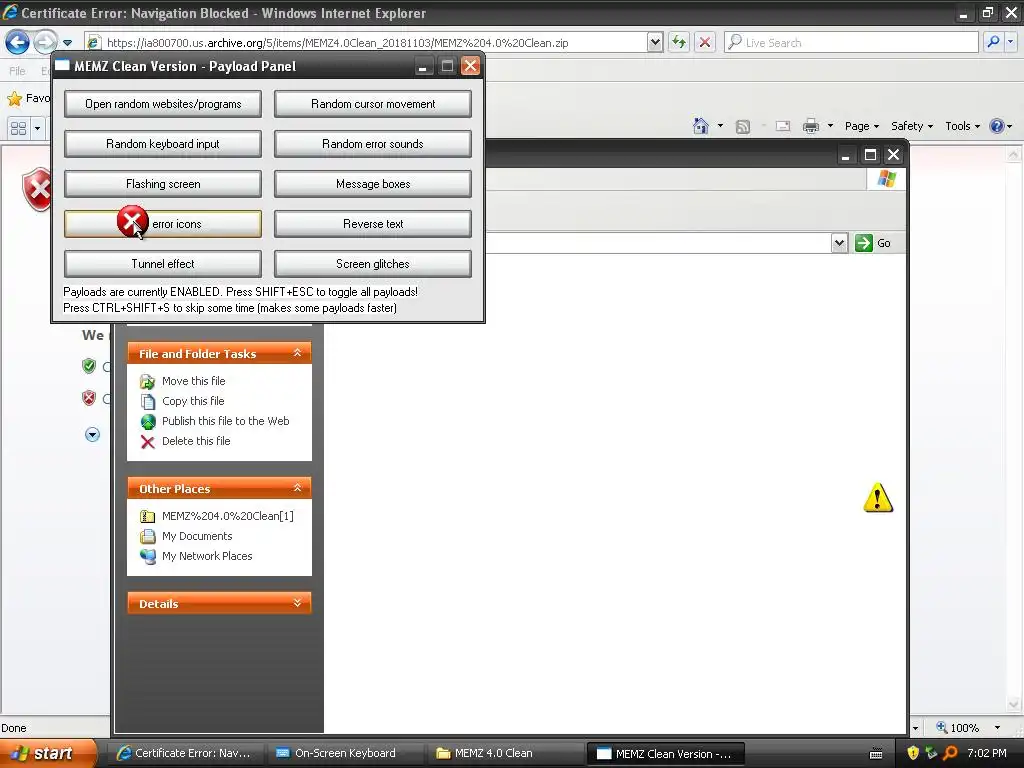1024x768 pixels.
Task: Click the RSS Feeds icon
Action: point(743,127)
